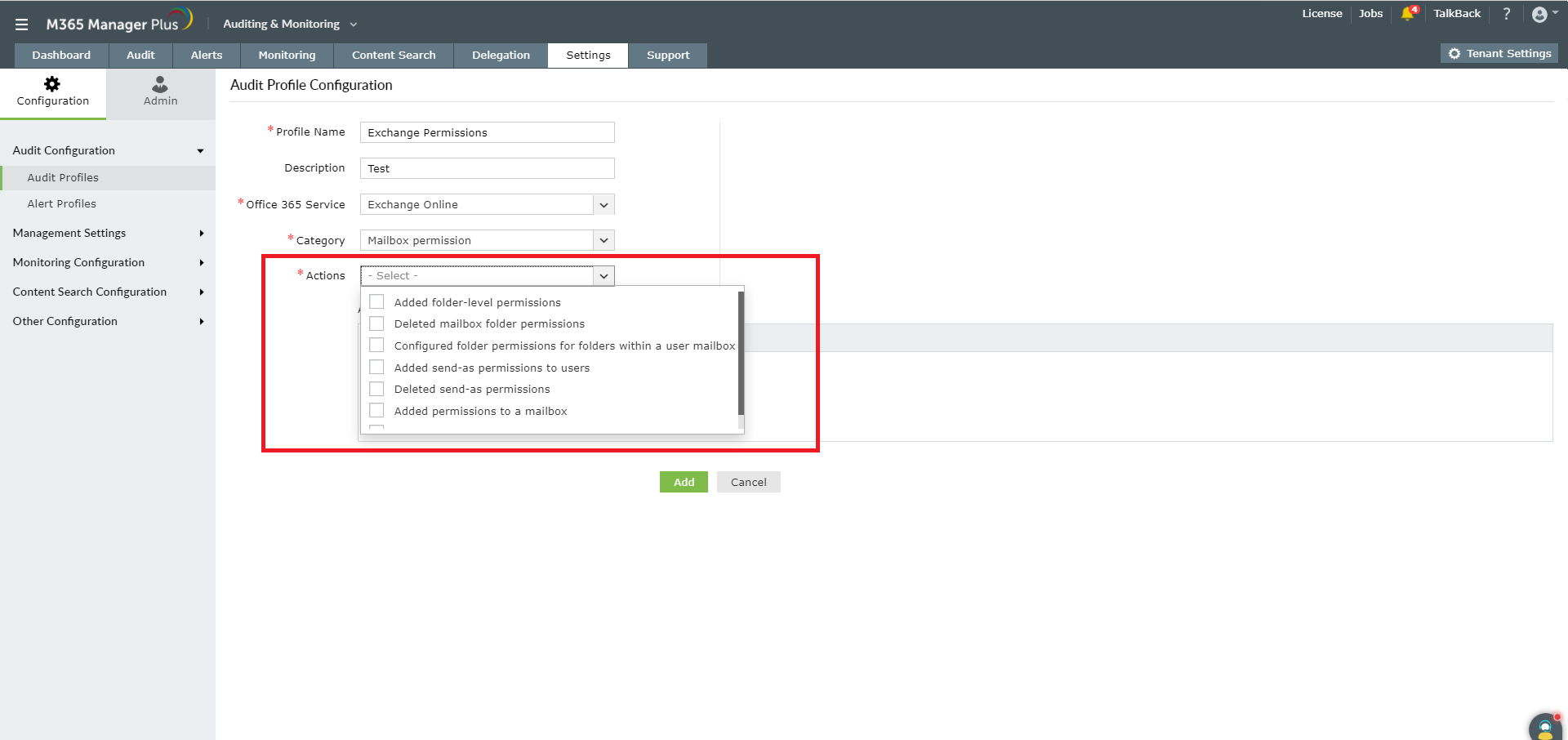Open the Jobs link
Image resolution: width=1568 pixels, height=740 pixels.
[x=1370, y=13]
